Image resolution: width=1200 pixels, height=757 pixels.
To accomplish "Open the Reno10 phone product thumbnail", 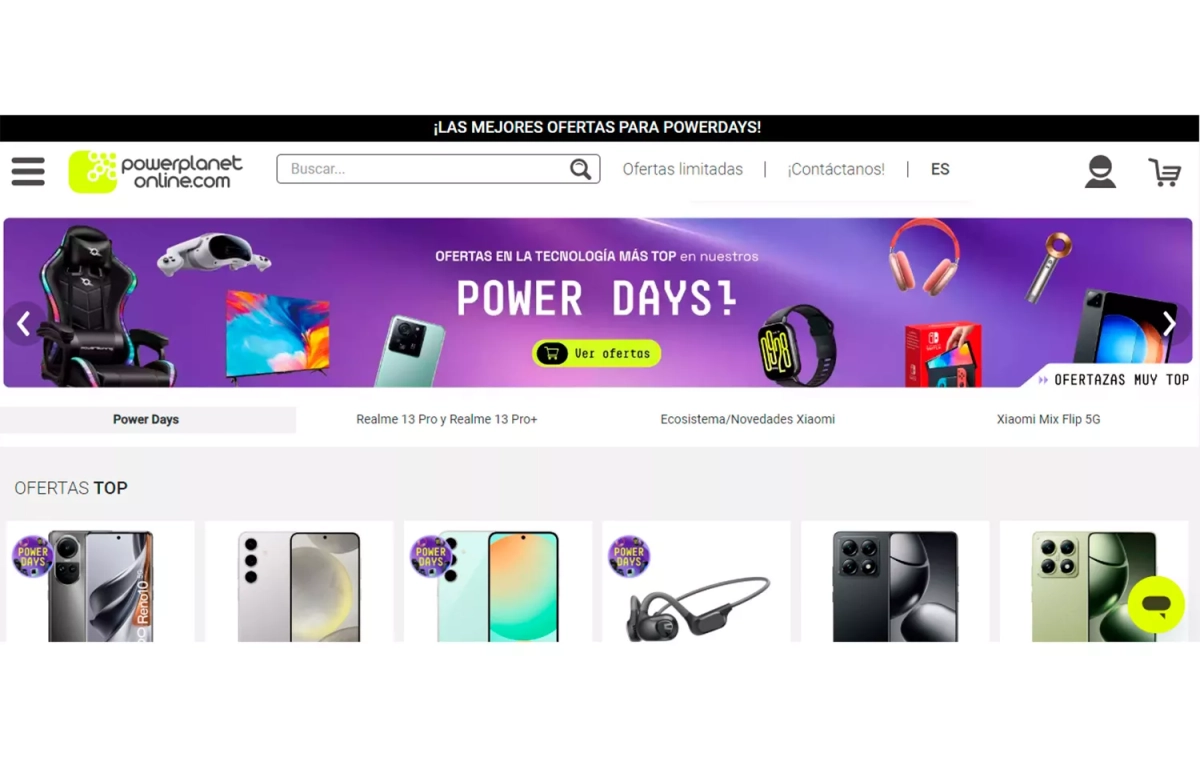I will click(100, 582).
